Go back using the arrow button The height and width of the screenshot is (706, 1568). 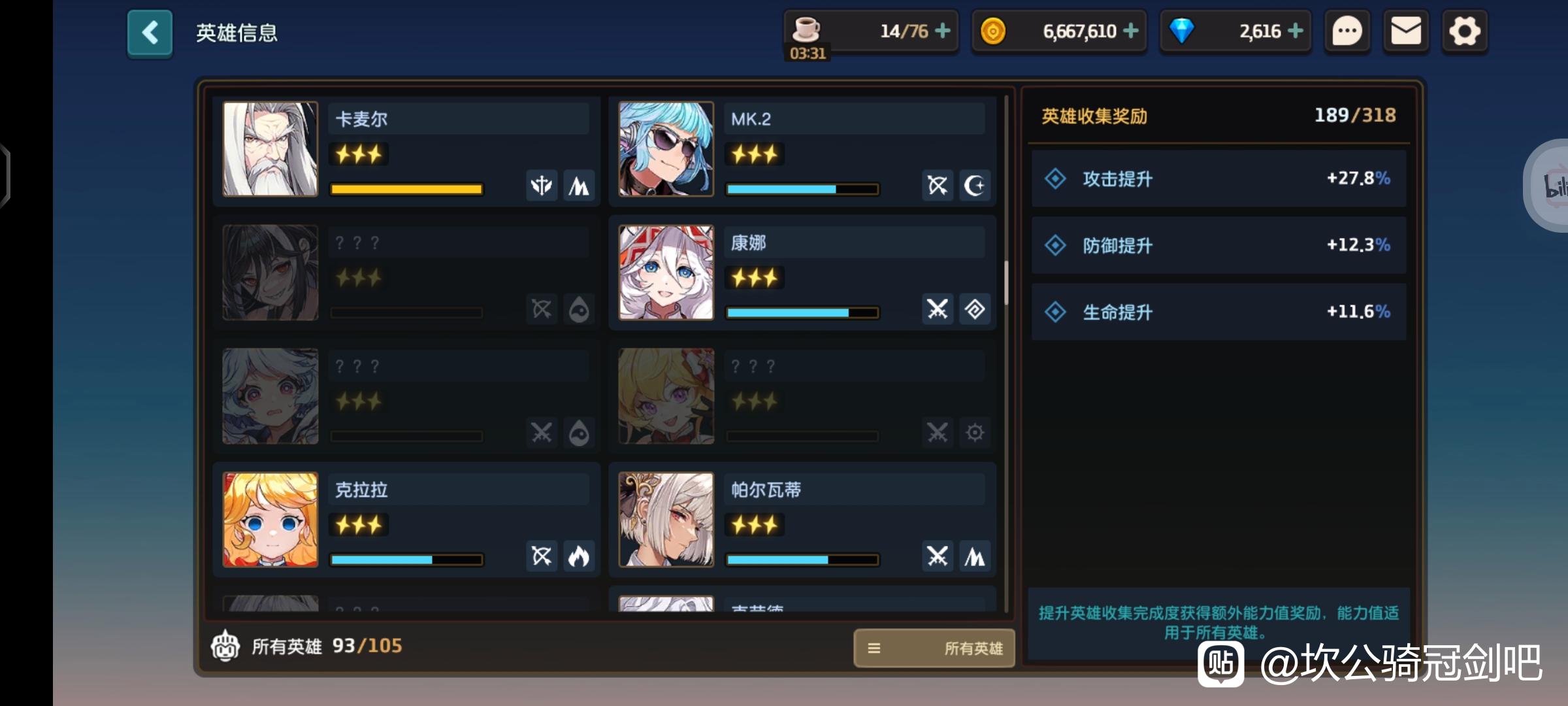coord(150,33)
